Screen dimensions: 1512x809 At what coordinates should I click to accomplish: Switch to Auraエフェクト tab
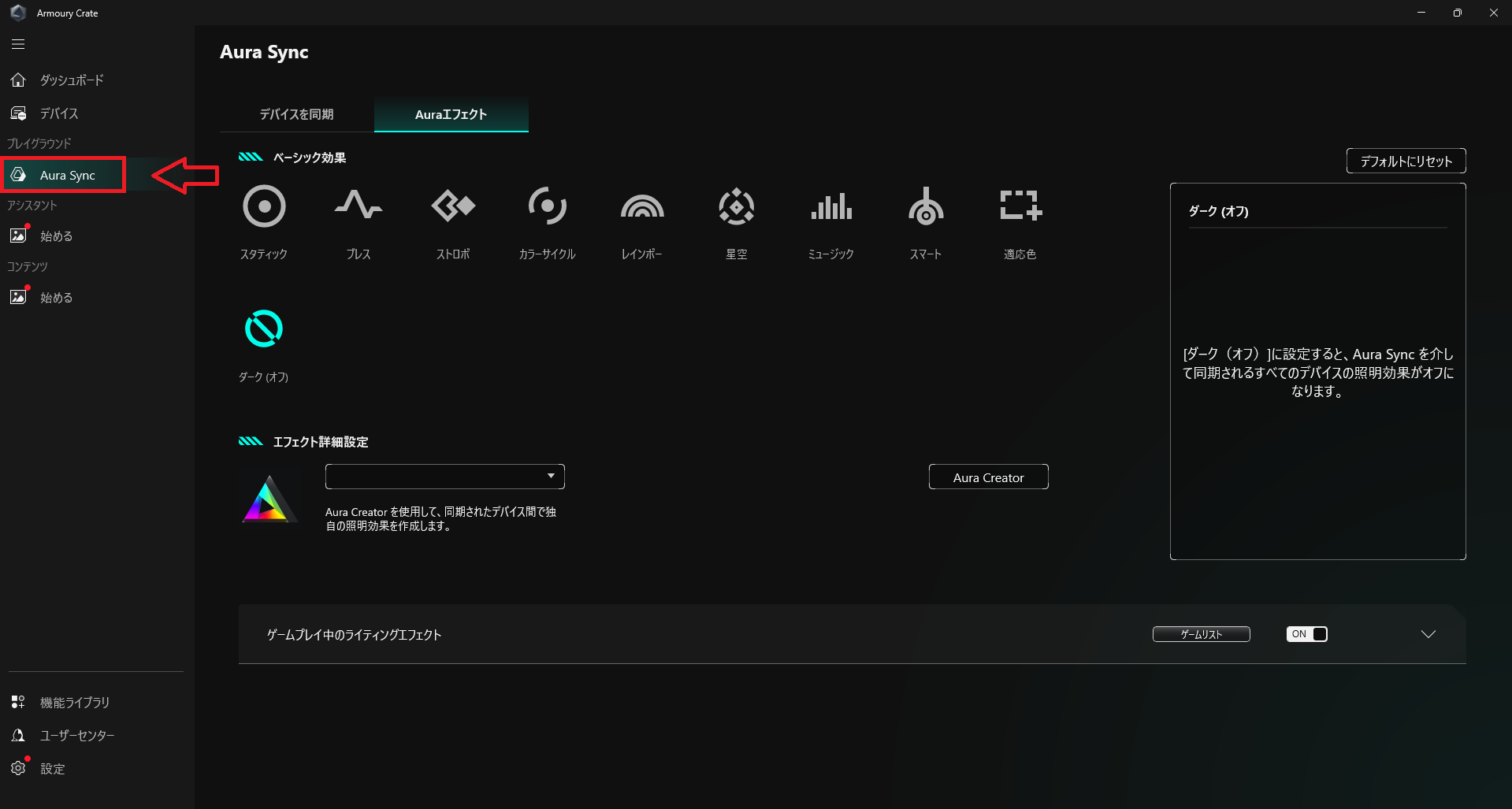click(451, 114)
